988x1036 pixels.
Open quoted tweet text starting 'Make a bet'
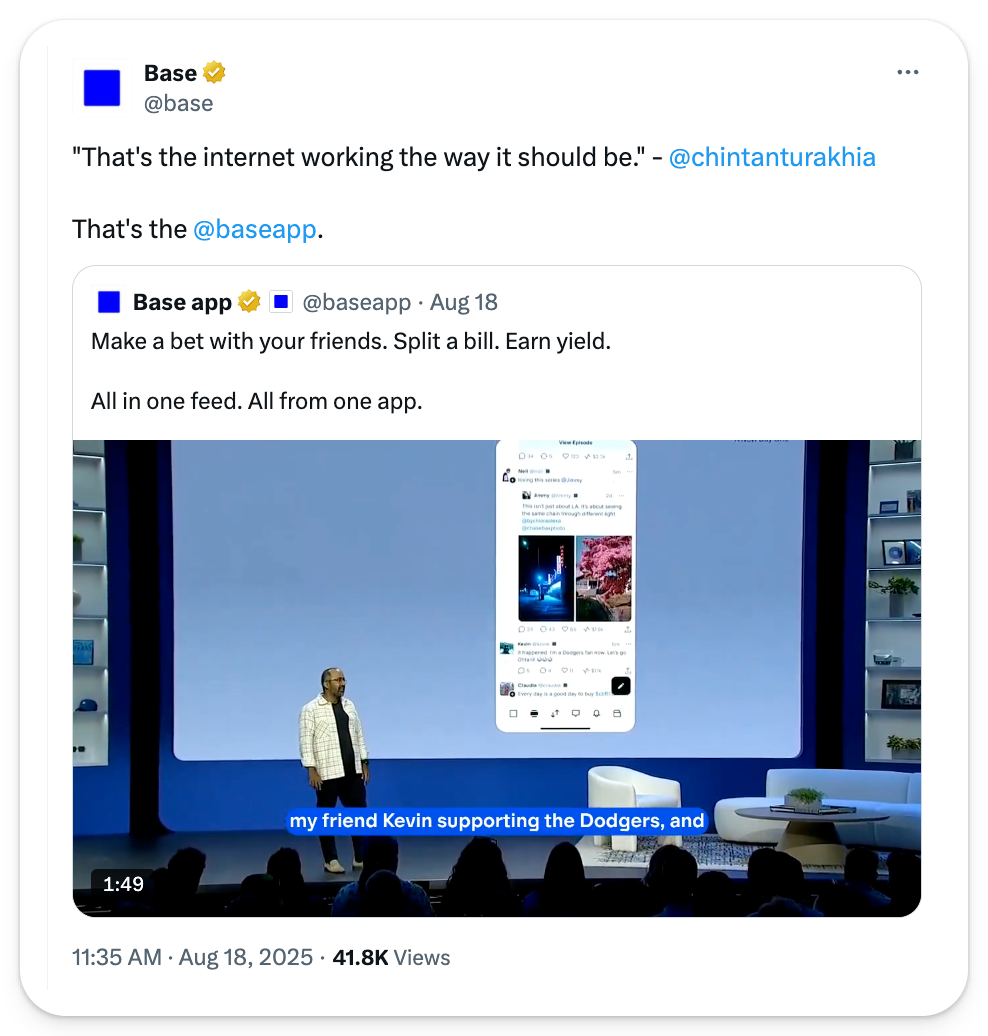[x=350, y=341]
